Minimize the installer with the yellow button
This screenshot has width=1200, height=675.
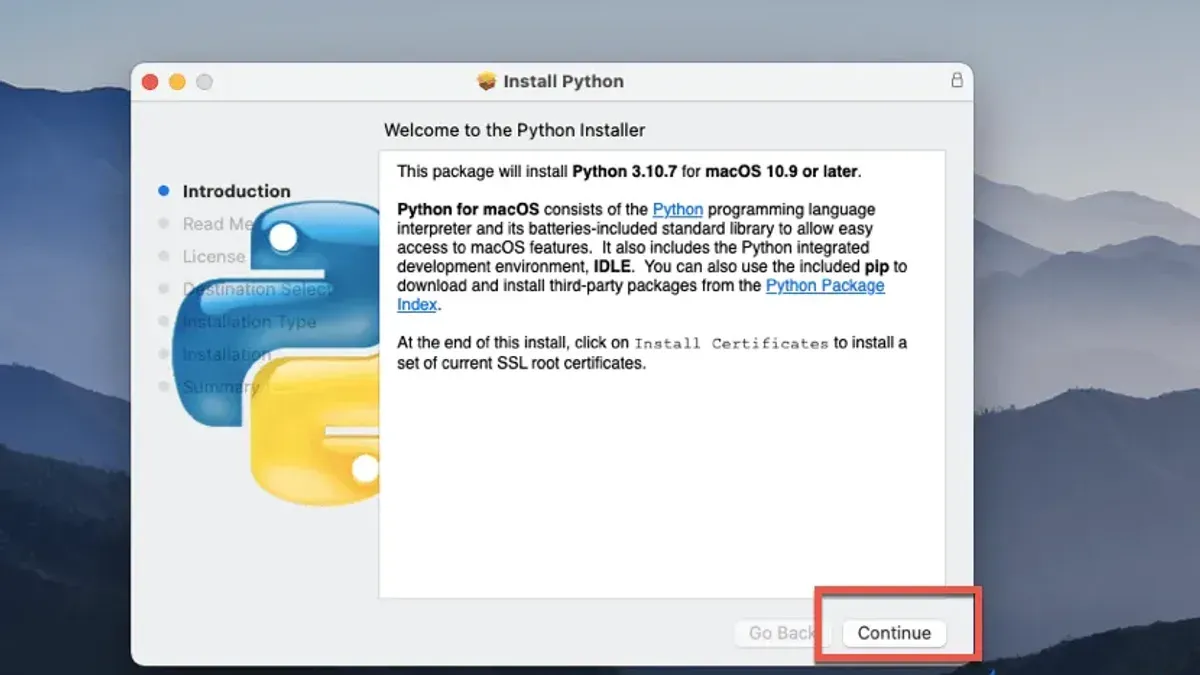pos(177,82)
